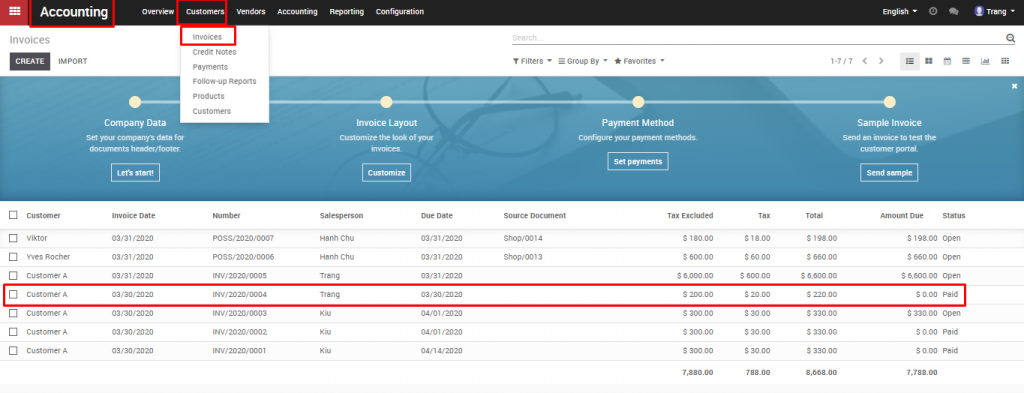This screenshot has height=393, width=1024.
Task: Click the Let's start! button
Action: coord(135,173)
